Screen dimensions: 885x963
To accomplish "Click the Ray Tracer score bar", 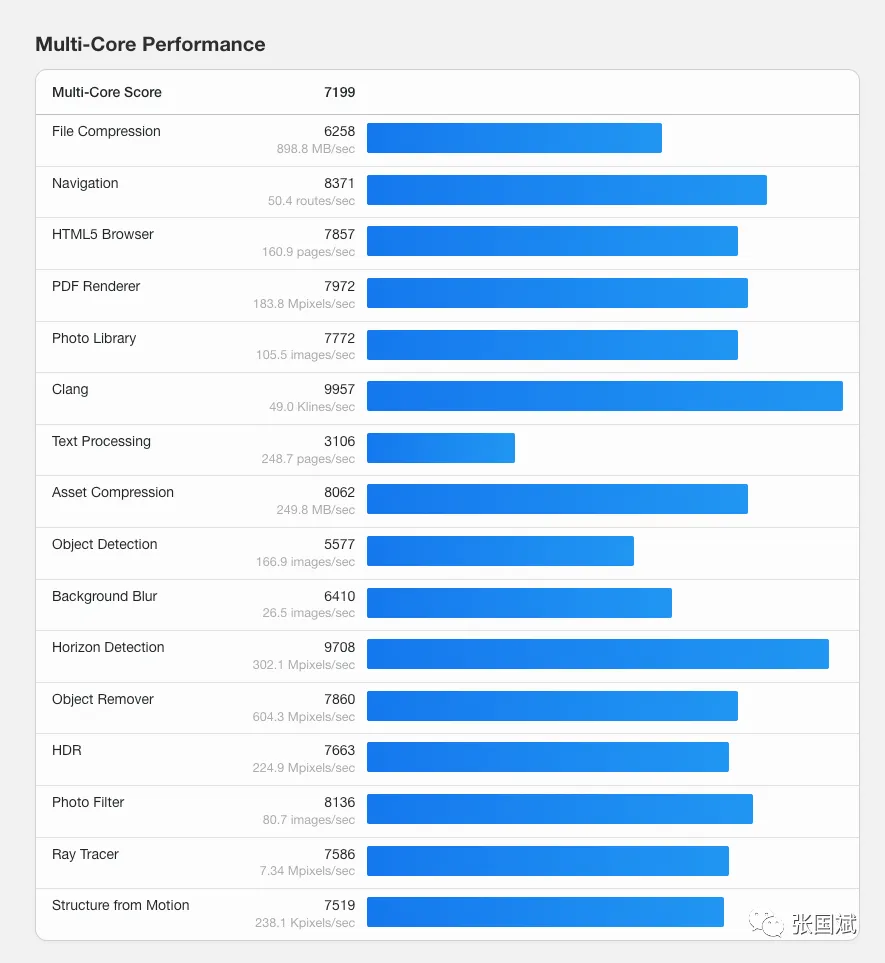I will pyautogui.click(x=547, y=861).
